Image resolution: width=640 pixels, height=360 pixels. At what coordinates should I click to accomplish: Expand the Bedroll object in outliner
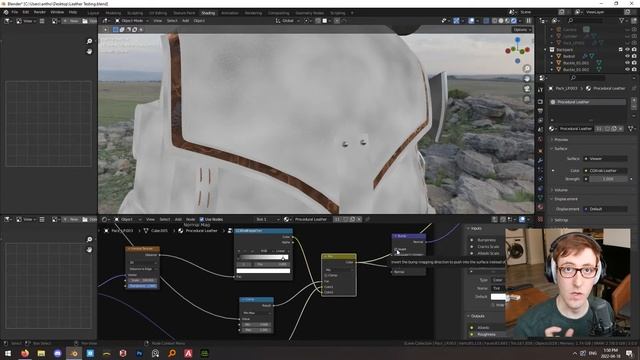[x=552, y=56]
